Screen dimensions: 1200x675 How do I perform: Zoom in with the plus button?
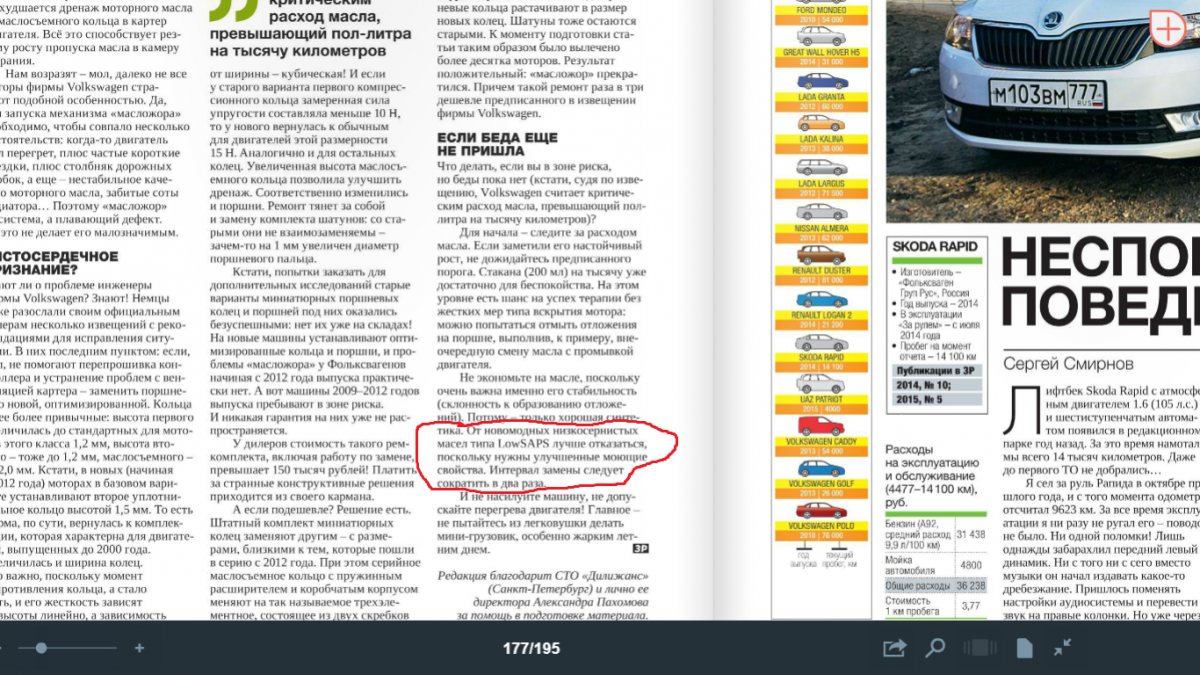(x=139, y=648)
